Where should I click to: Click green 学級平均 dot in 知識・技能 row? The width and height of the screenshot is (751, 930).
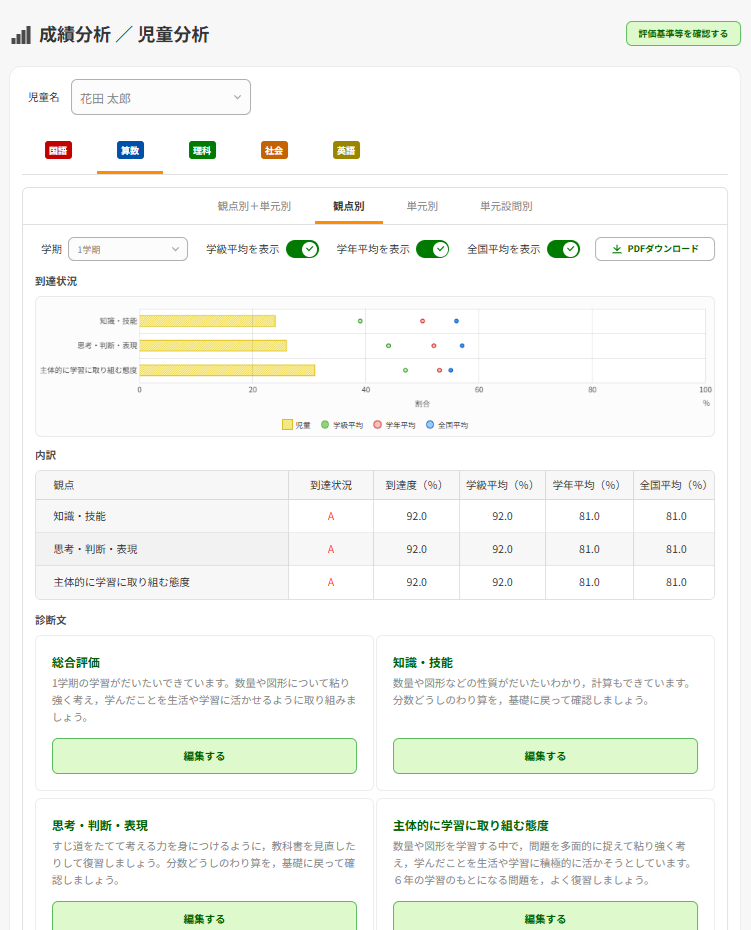coord(360,321)
